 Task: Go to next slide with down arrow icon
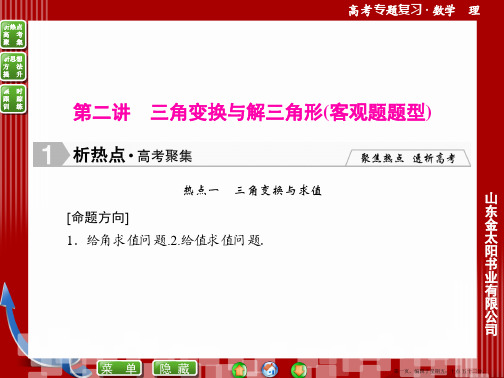click(299, 370)
